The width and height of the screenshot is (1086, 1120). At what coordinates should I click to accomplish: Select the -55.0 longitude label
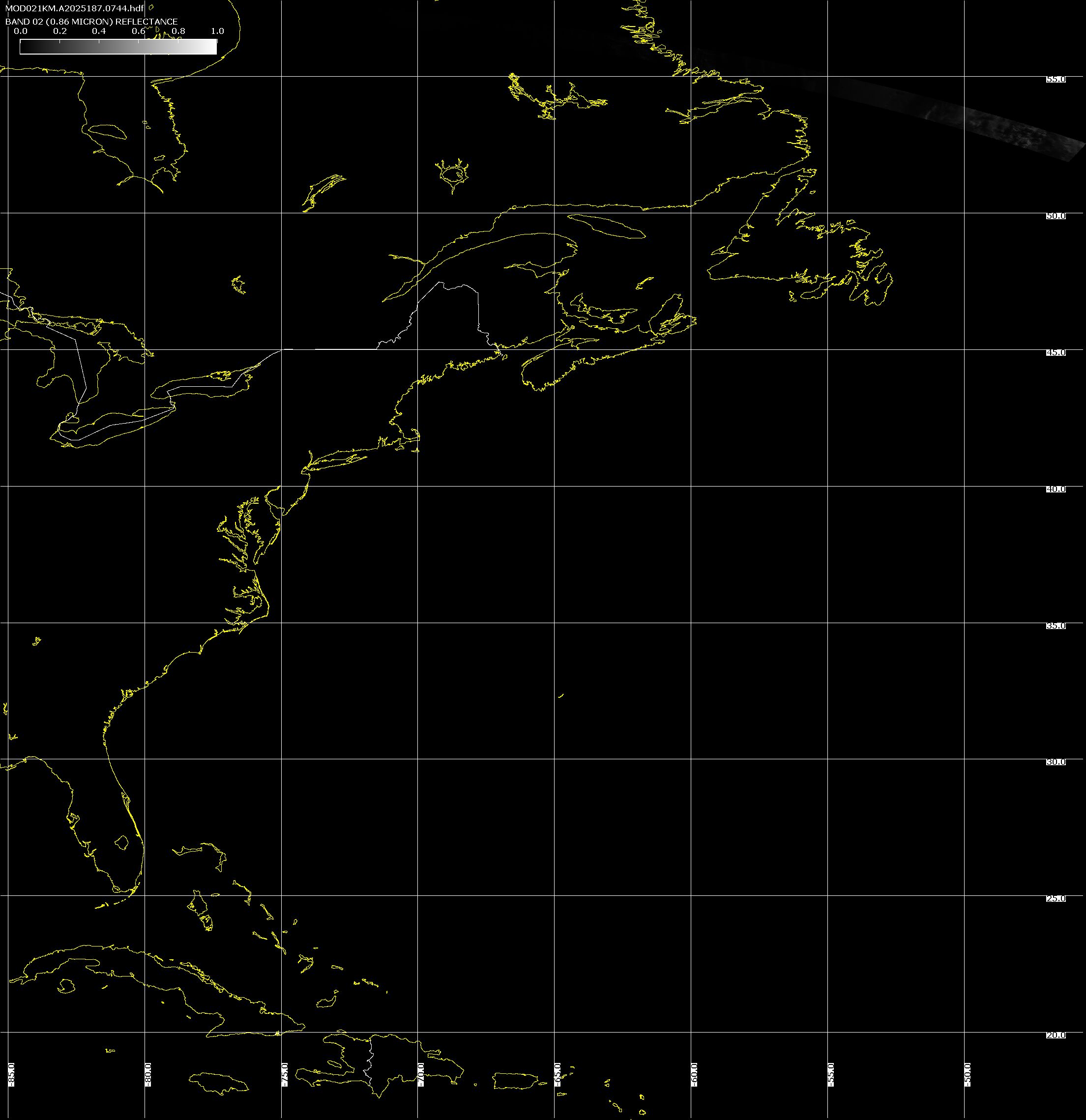pos(831,1074)
